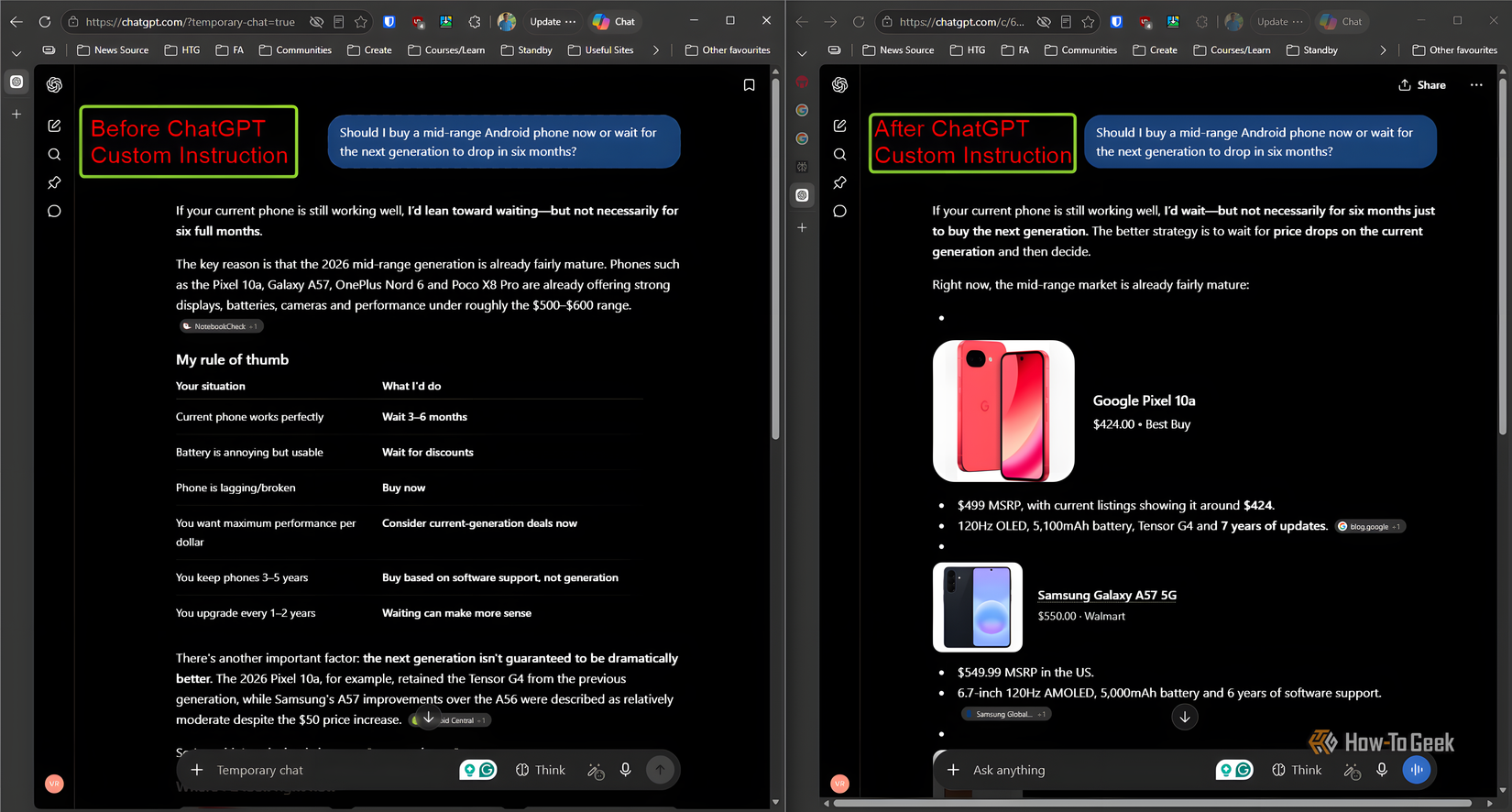Click microphone icon in right Ask anything box

(x=1382, y=770)
